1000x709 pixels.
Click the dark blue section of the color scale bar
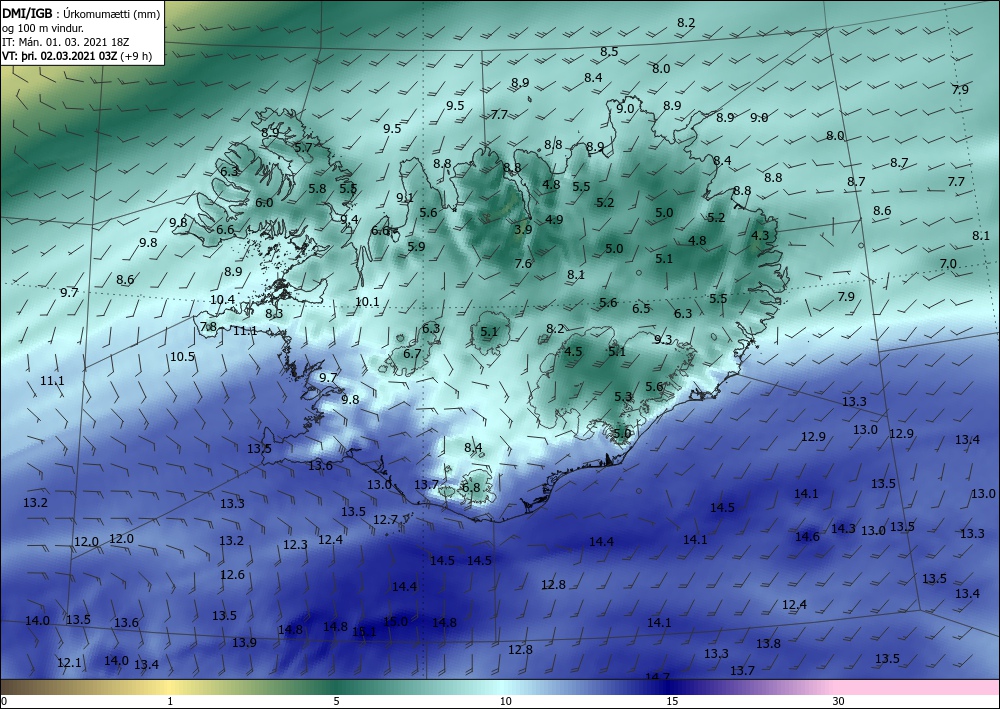coord(670,687)
